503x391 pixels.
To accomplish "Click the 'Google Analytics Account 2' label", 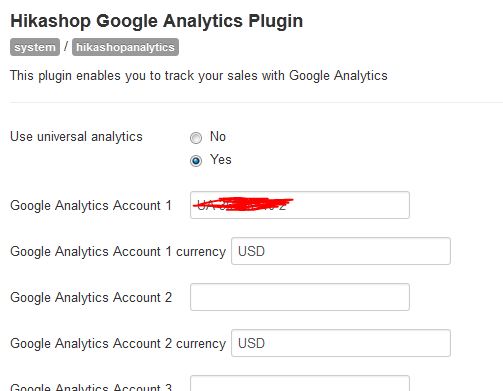I will click(91, 297).
